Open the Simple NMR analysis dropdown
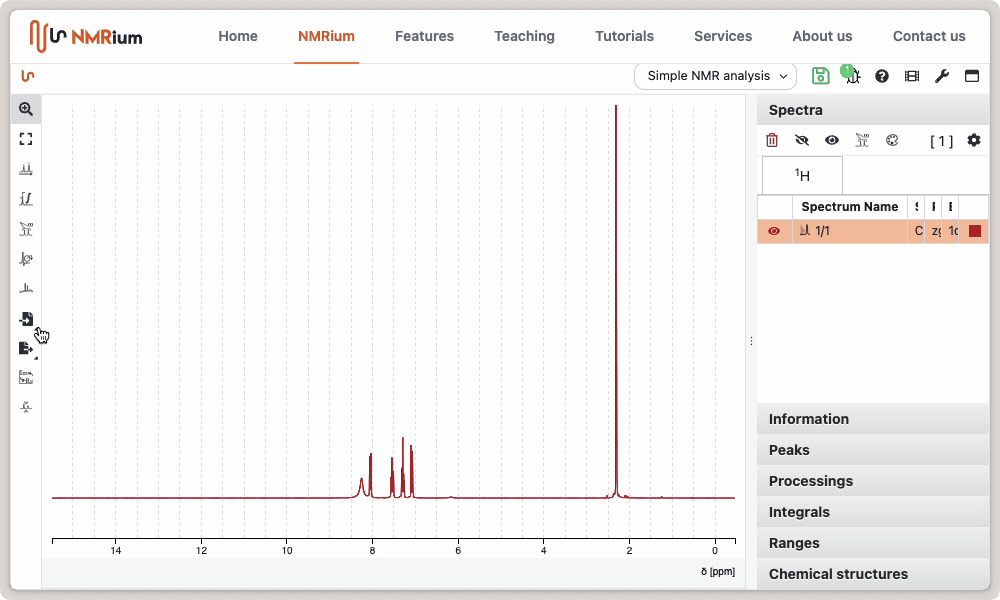1000x600 pixels. click(x=715, y=76)
